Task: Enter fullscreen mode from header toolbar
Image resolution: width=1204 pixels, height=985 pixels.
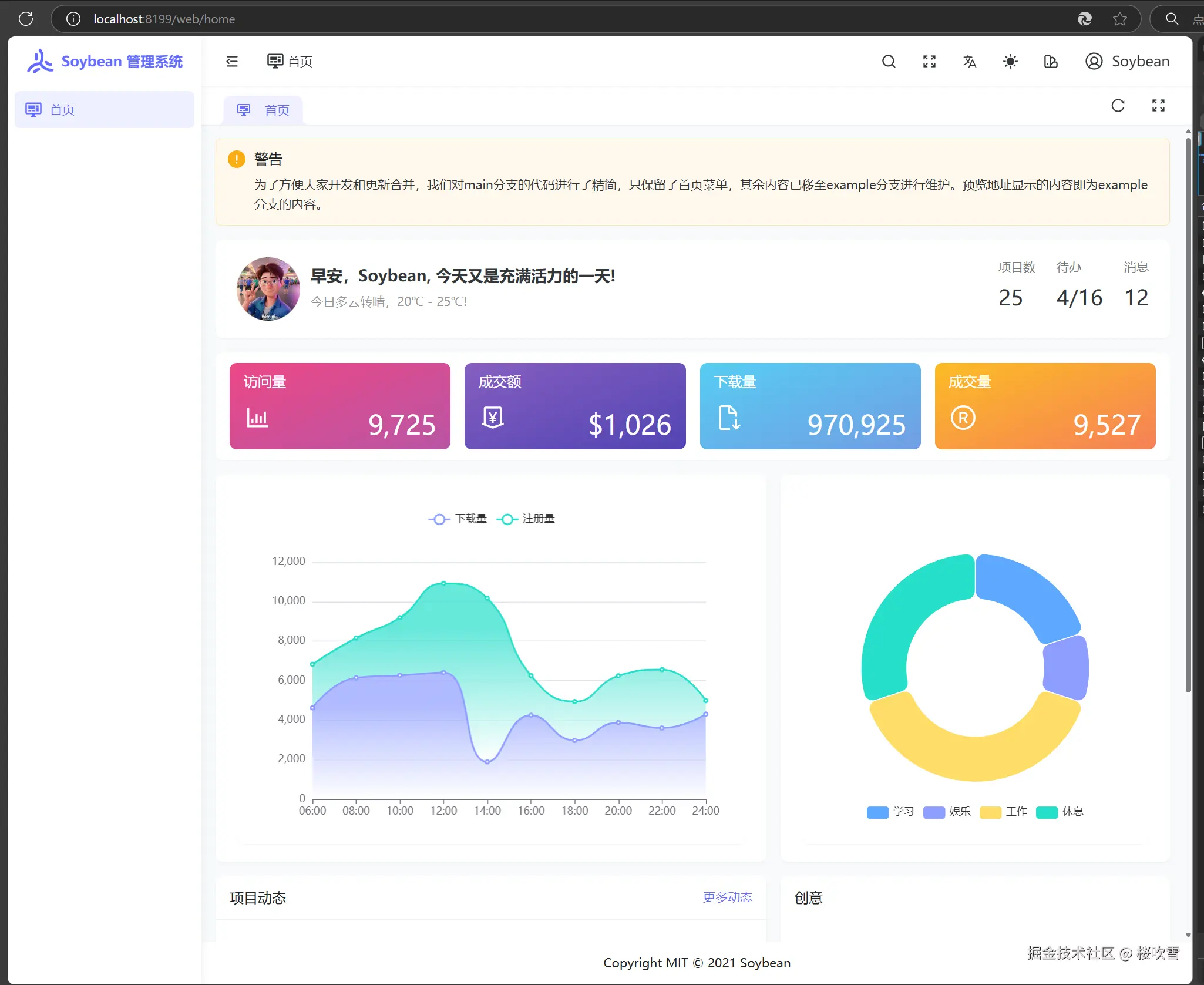Action: 929,61
